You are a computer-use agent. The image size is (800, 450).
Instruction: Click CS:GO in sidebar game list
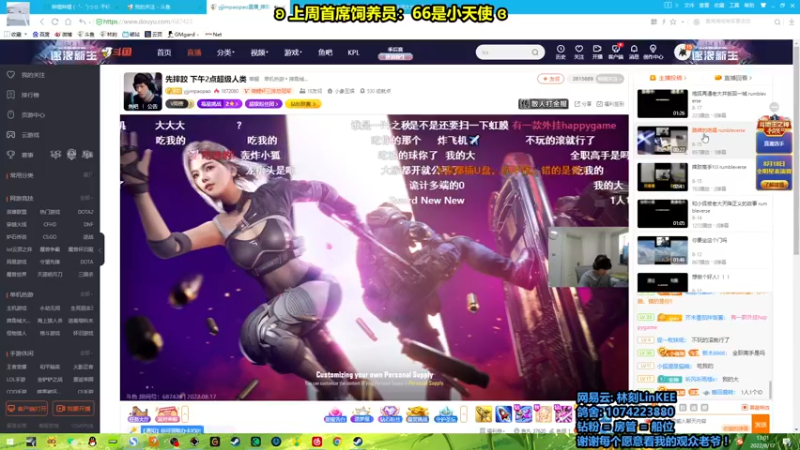click(x=49, y=237)
